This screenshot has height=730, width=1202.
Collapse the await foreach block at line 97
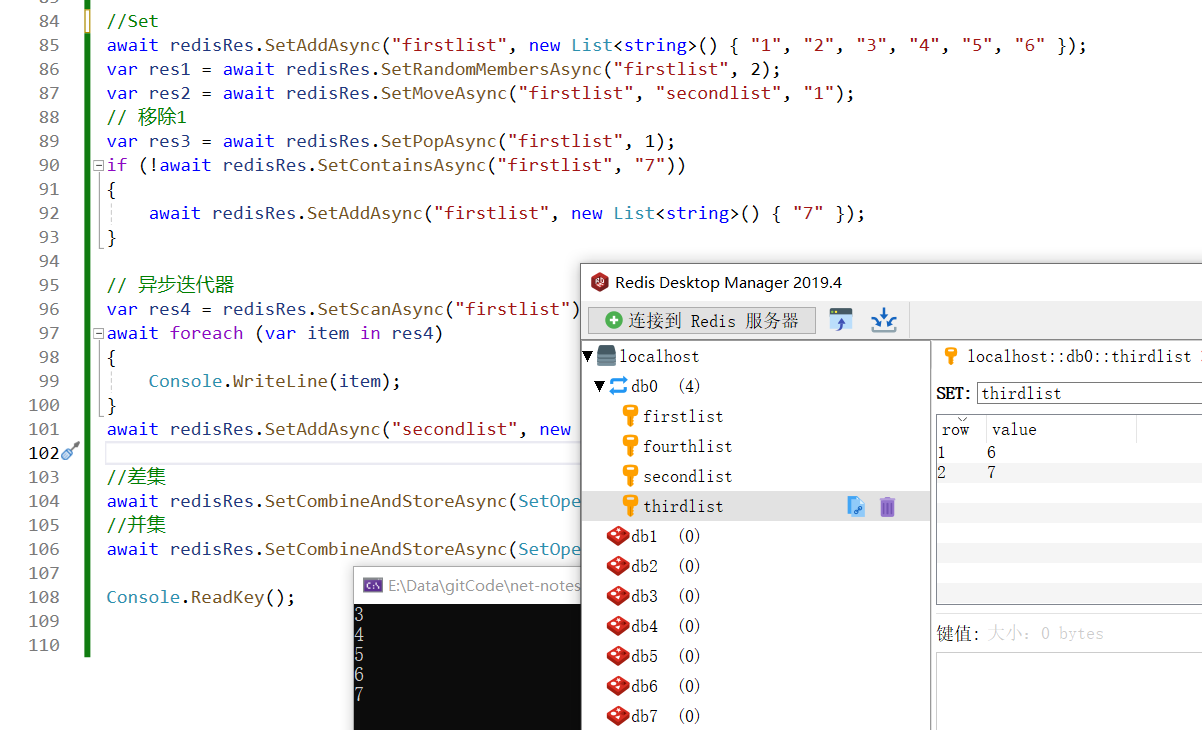point(97,333)
